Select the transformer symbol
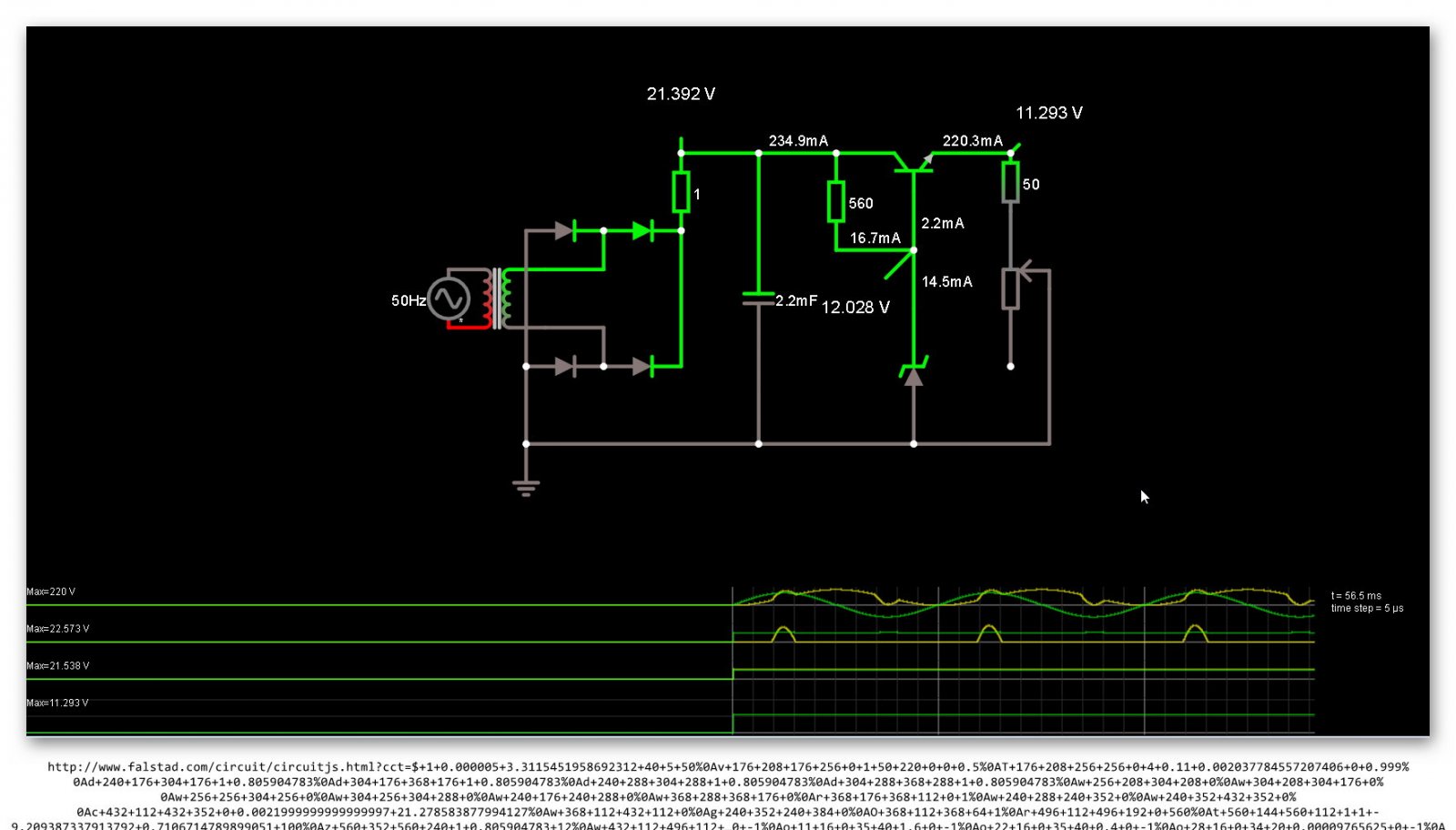Image resolution: width=1456 pixels, height=830 pixels. click(497, 299)
